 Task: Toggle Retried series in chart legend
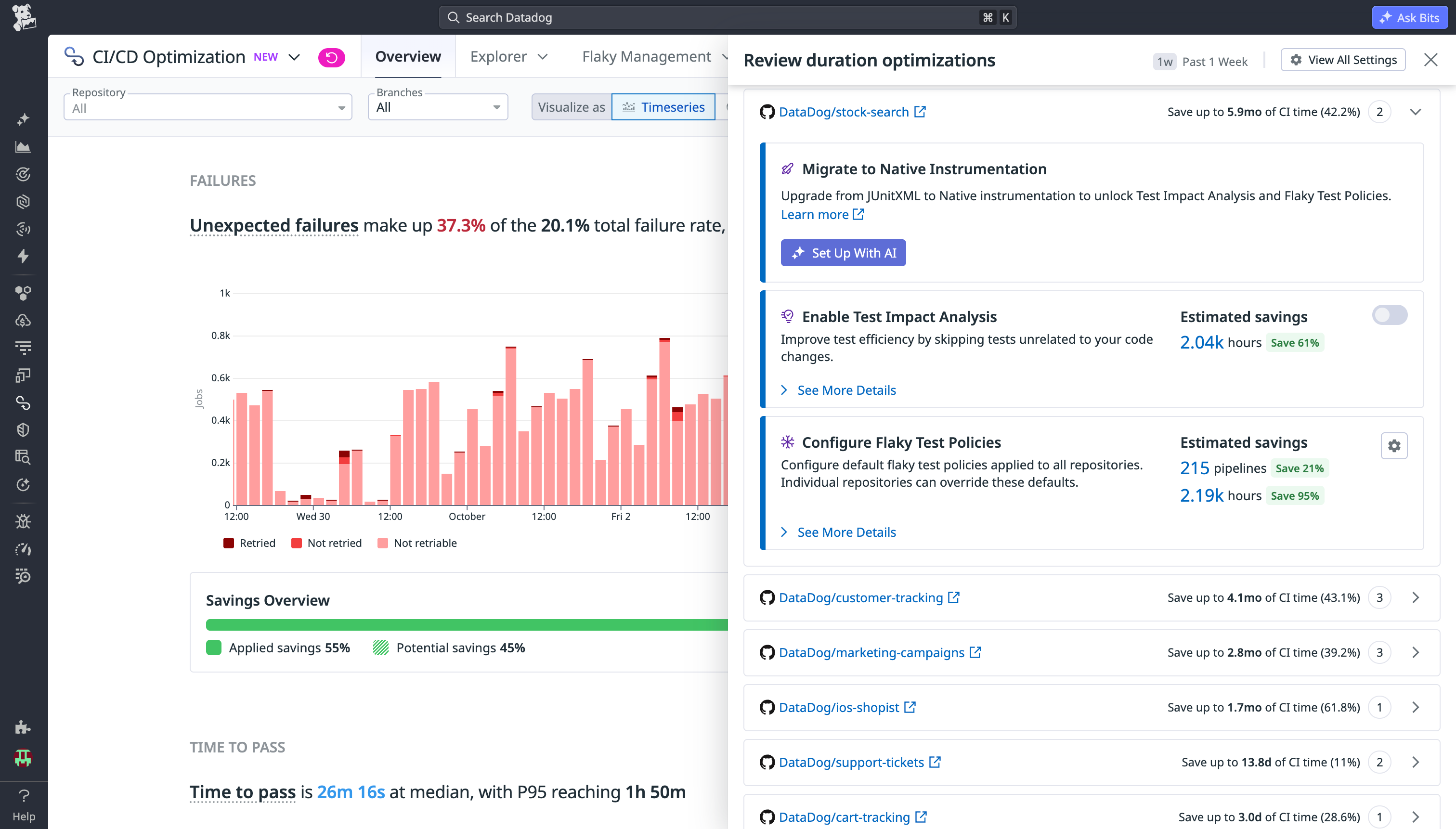tap(249, 543)
